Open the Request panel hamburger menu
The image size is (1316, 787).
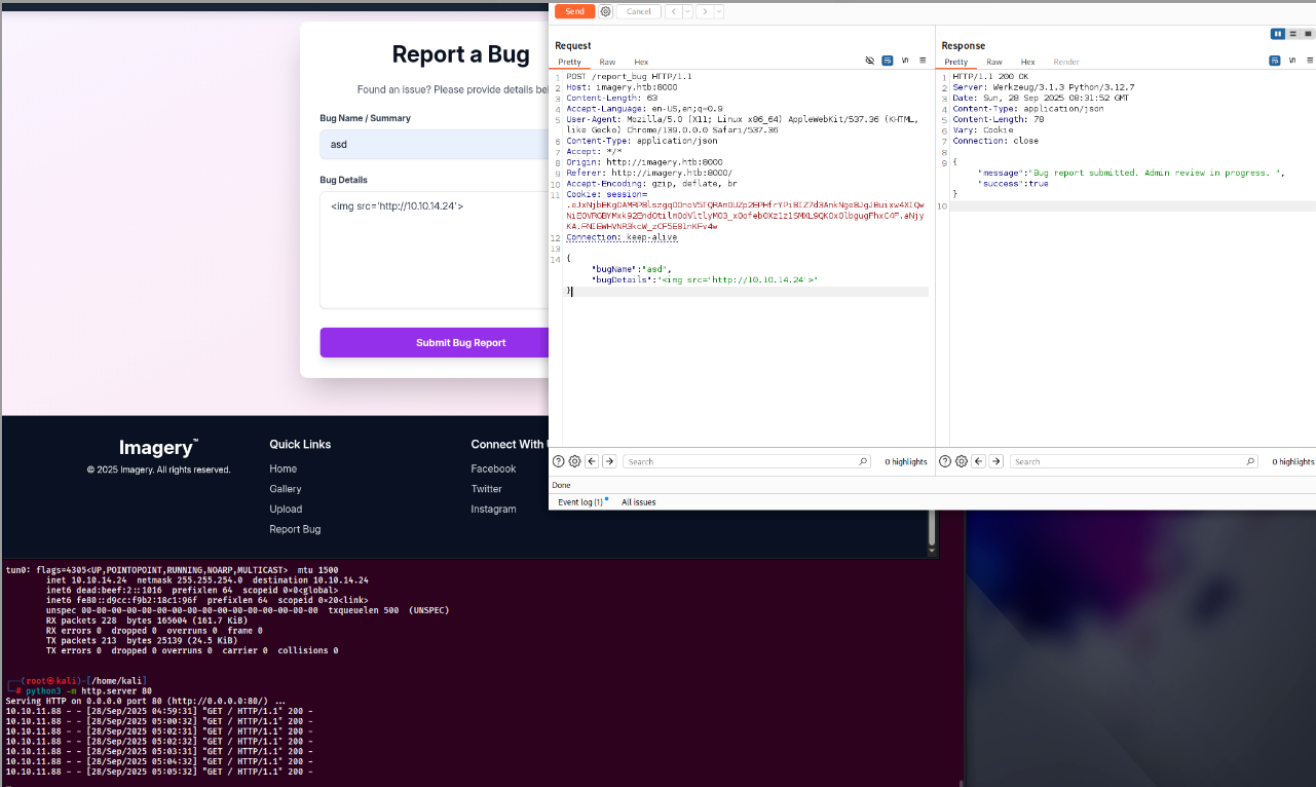coord(922,61)
